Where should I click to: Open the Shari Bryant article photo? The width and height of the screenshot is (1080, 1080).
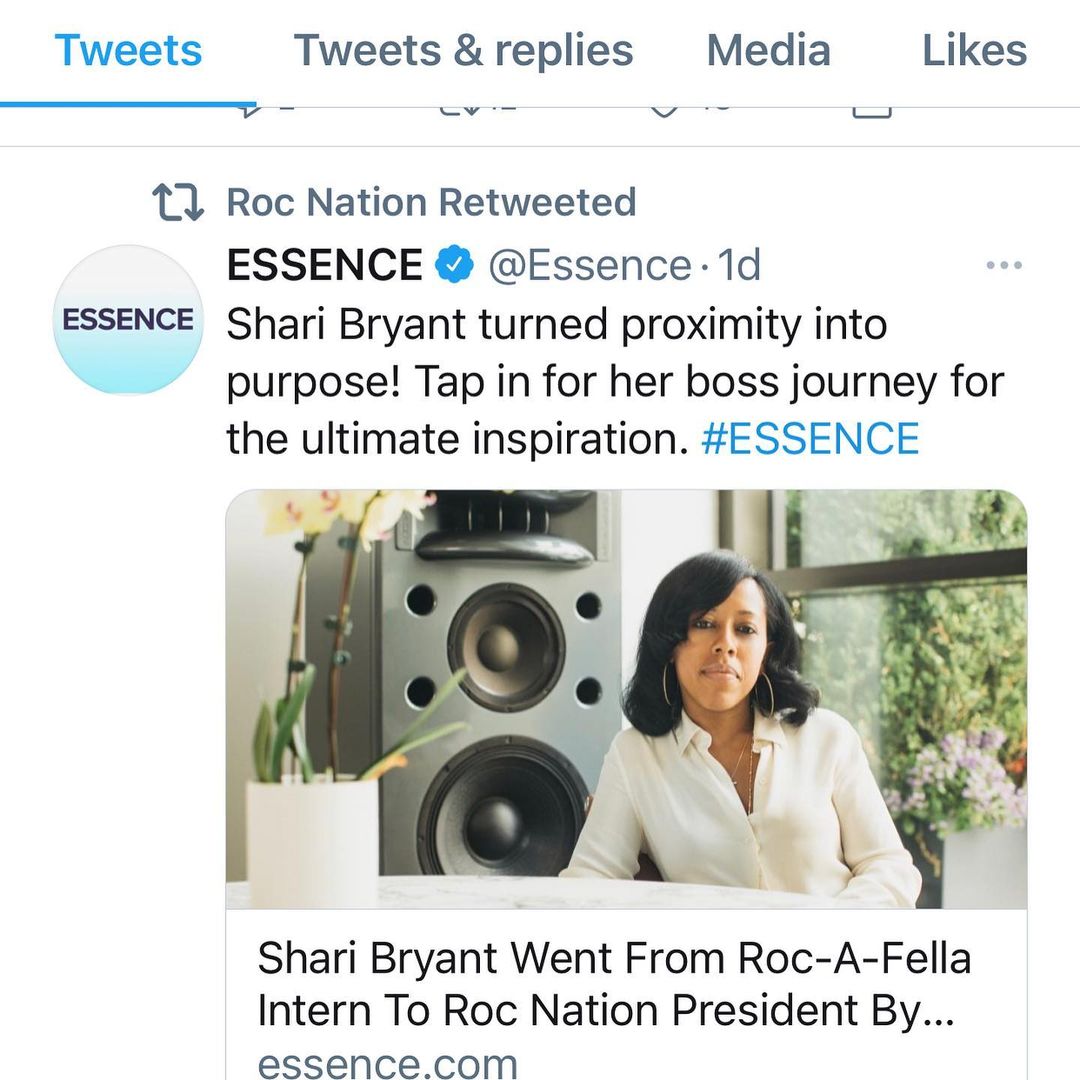626,698
